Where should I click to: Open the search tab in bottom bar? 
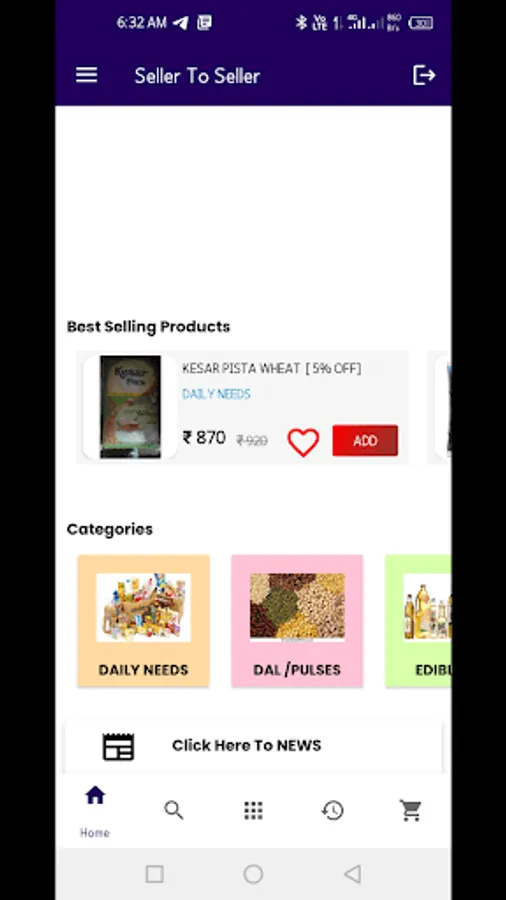[174, 810]
